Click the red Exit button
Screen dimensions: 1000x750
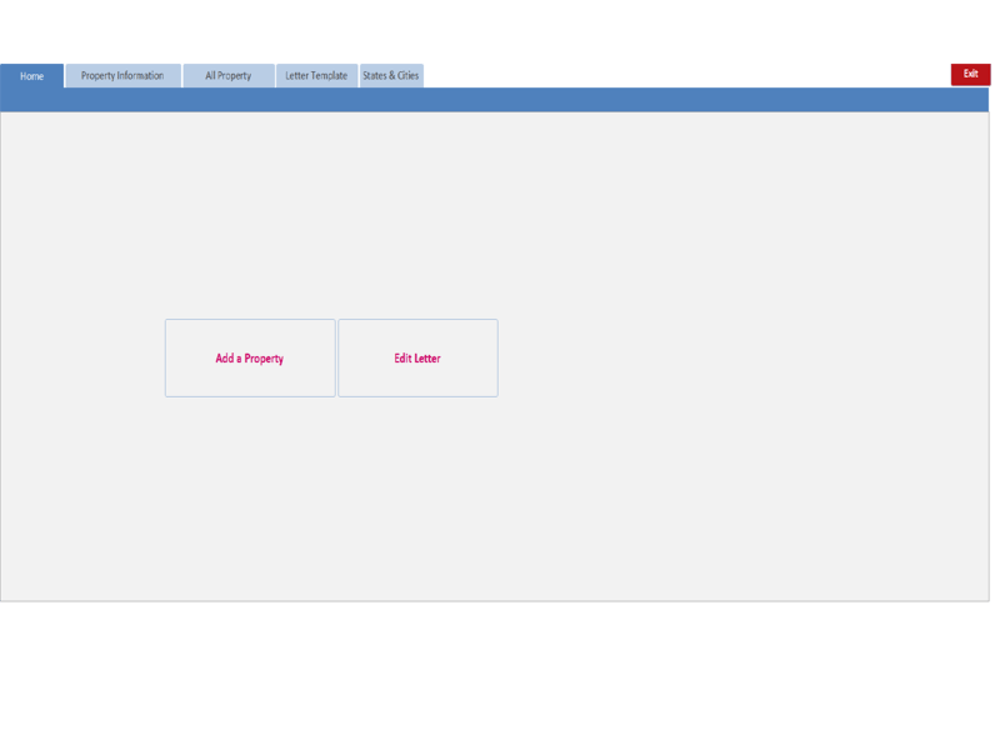point(971,75)
